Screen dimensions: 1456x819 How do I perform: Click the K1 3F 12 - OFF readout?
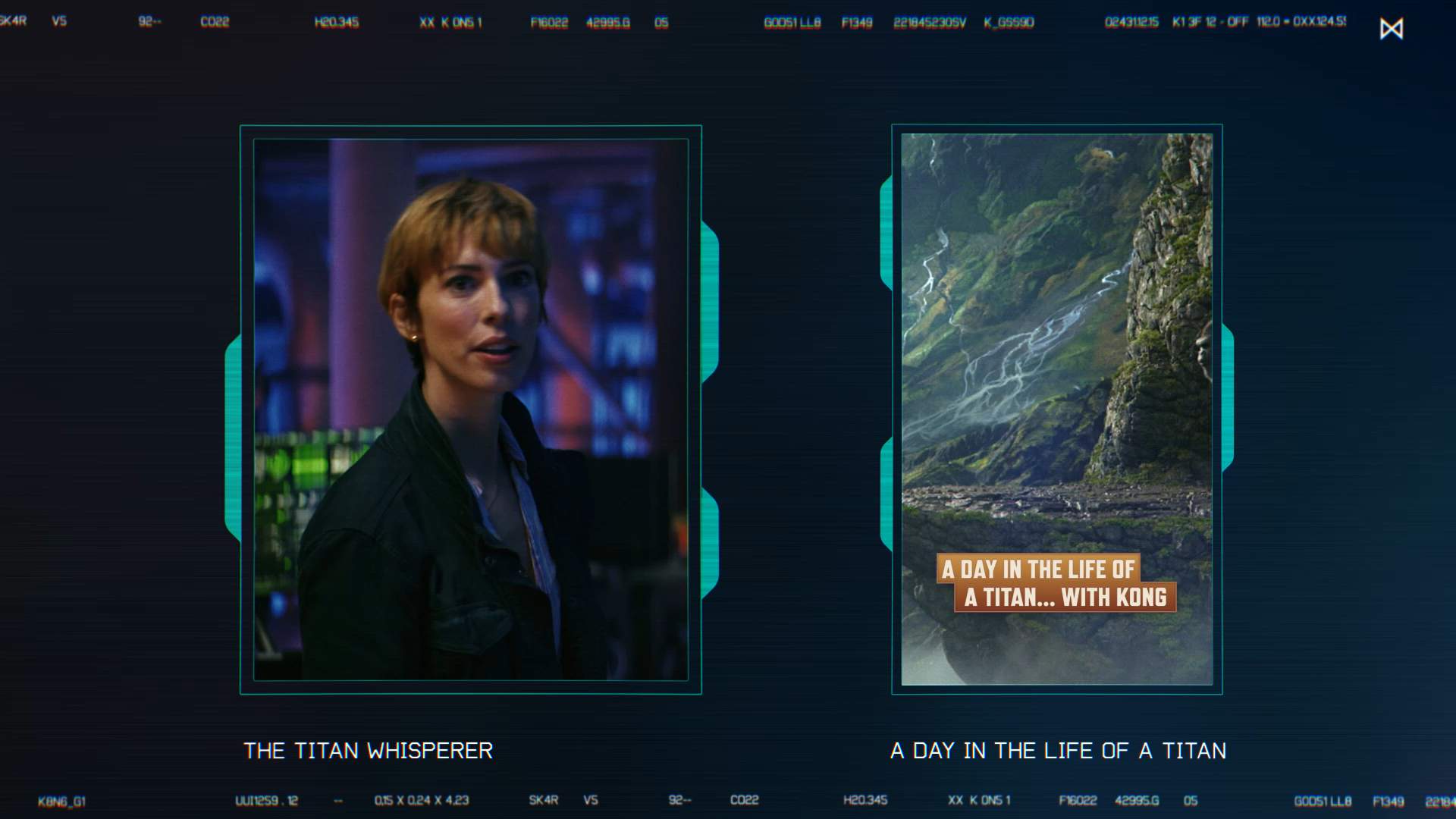point(1210,22)
